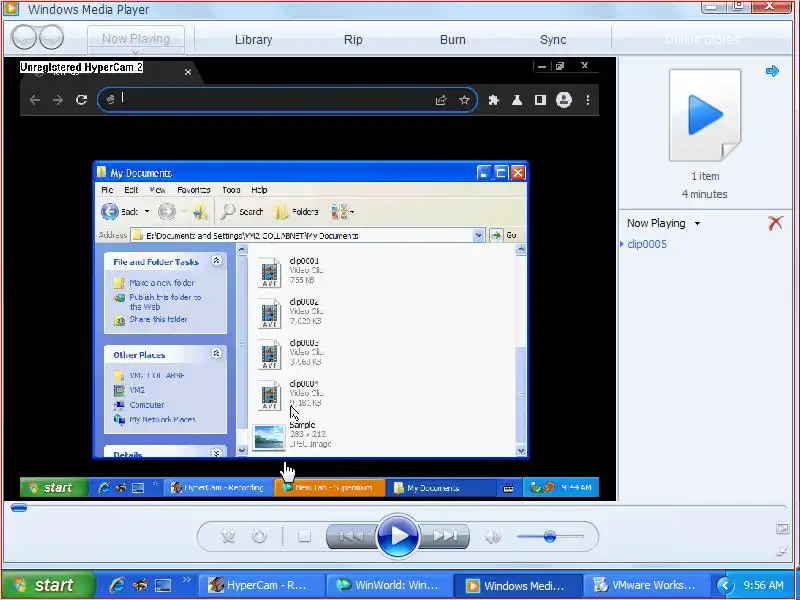The width and height of the screenshot is (800, 600).
Task: Select the clip0002 video file icon
Action: [269, 313]
